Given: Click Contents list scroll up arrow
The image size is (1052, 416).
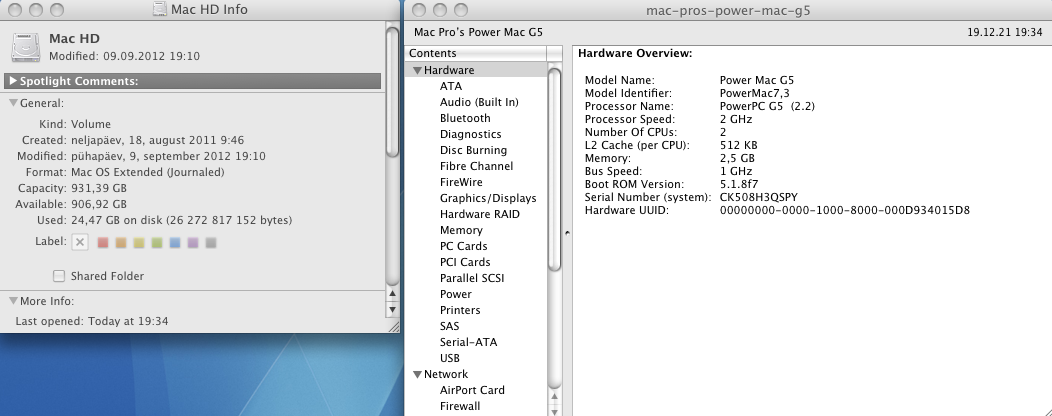Looking at the screenshot, I should pos(554,397).
